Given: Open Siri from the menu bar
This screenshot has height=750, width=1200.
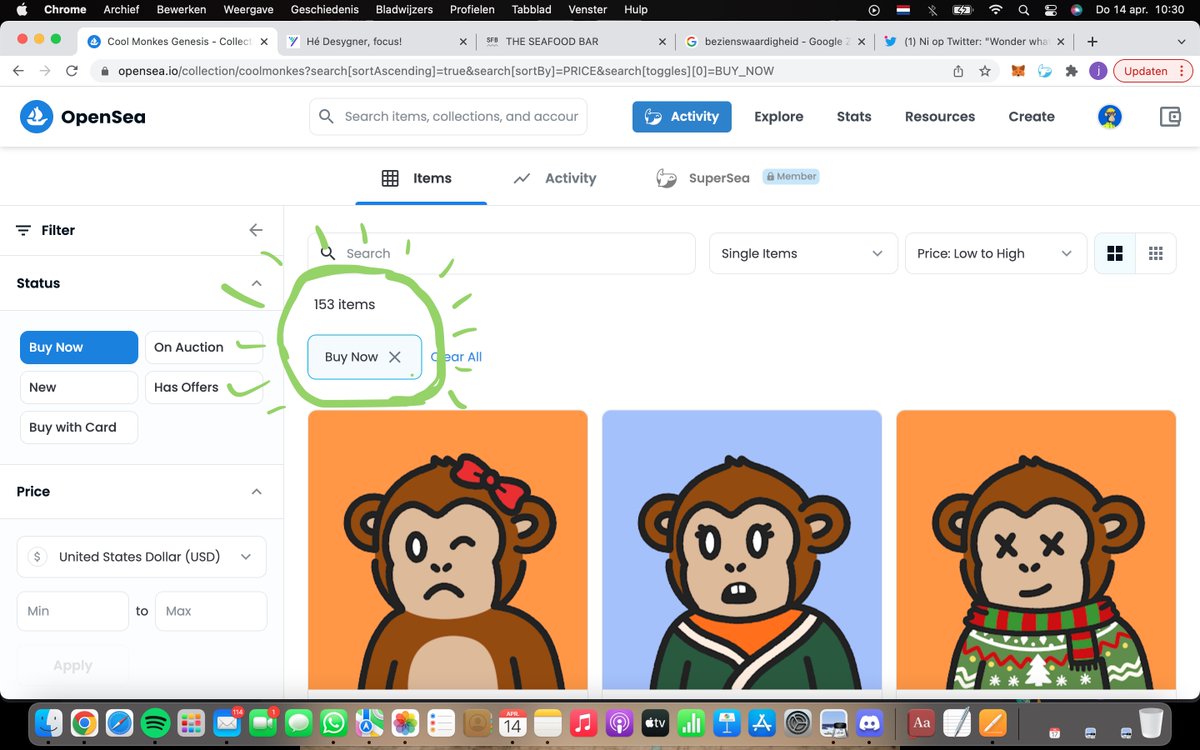Looking at the screenshot, I should click(1077, 10).
